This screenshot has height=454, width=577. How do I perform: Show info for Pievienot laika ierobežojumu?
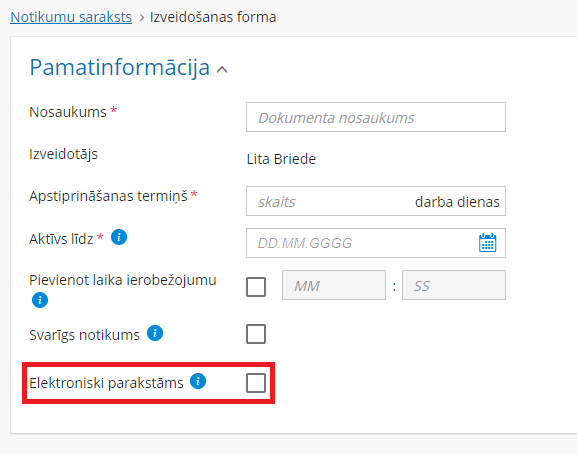[x=40, y=300]
